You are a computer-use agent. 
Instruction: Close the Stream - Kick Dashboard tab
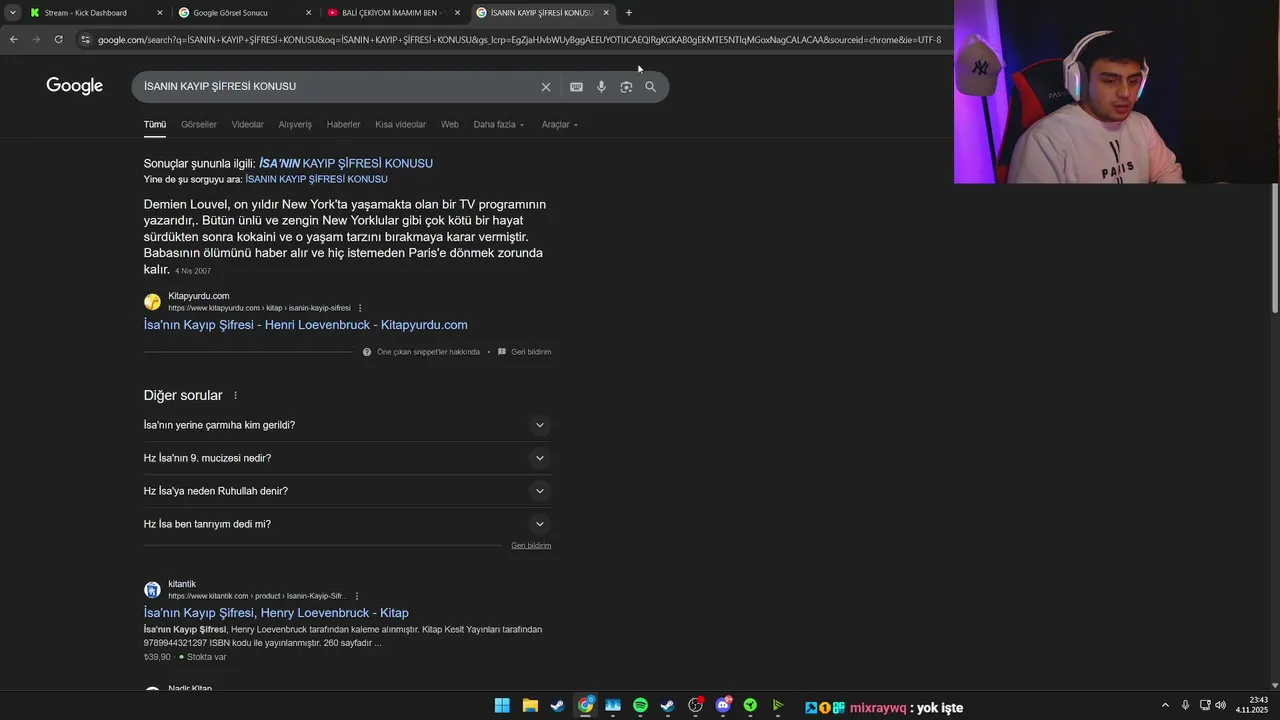click(x=159, y=13)
